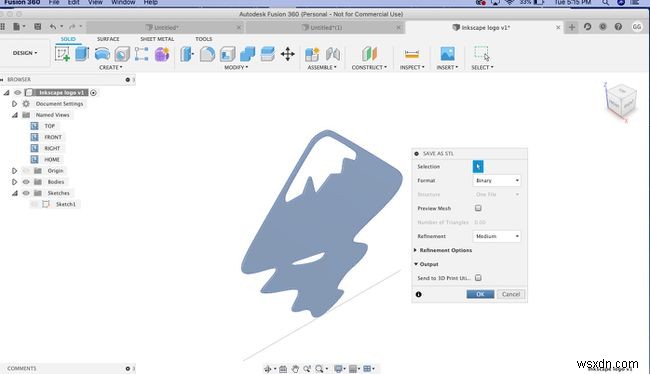Image resolution: width=650 pixels, height=374 pixels.
Task: Select the Create Sketch tool
Action: [62, 54]
